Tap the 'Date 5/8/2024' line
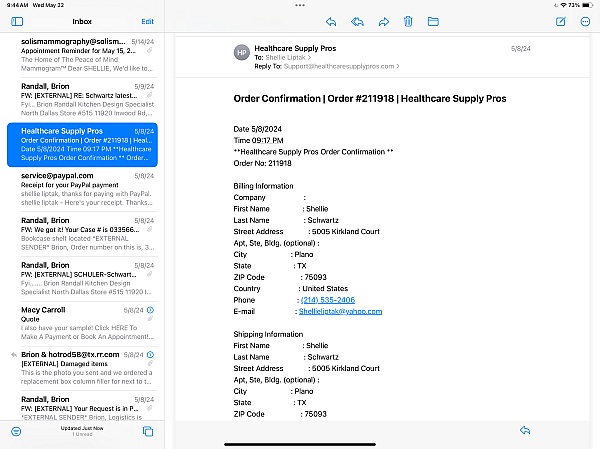Viewport: 600px width, 449px height. point(258,129)
